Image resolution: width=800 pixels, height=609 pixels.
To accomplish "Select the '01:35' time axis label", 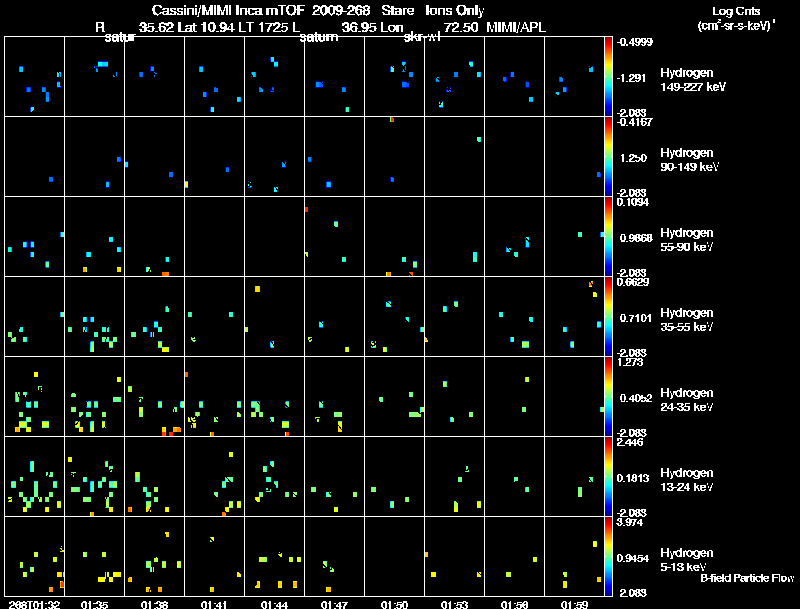I will coord(94,605).
